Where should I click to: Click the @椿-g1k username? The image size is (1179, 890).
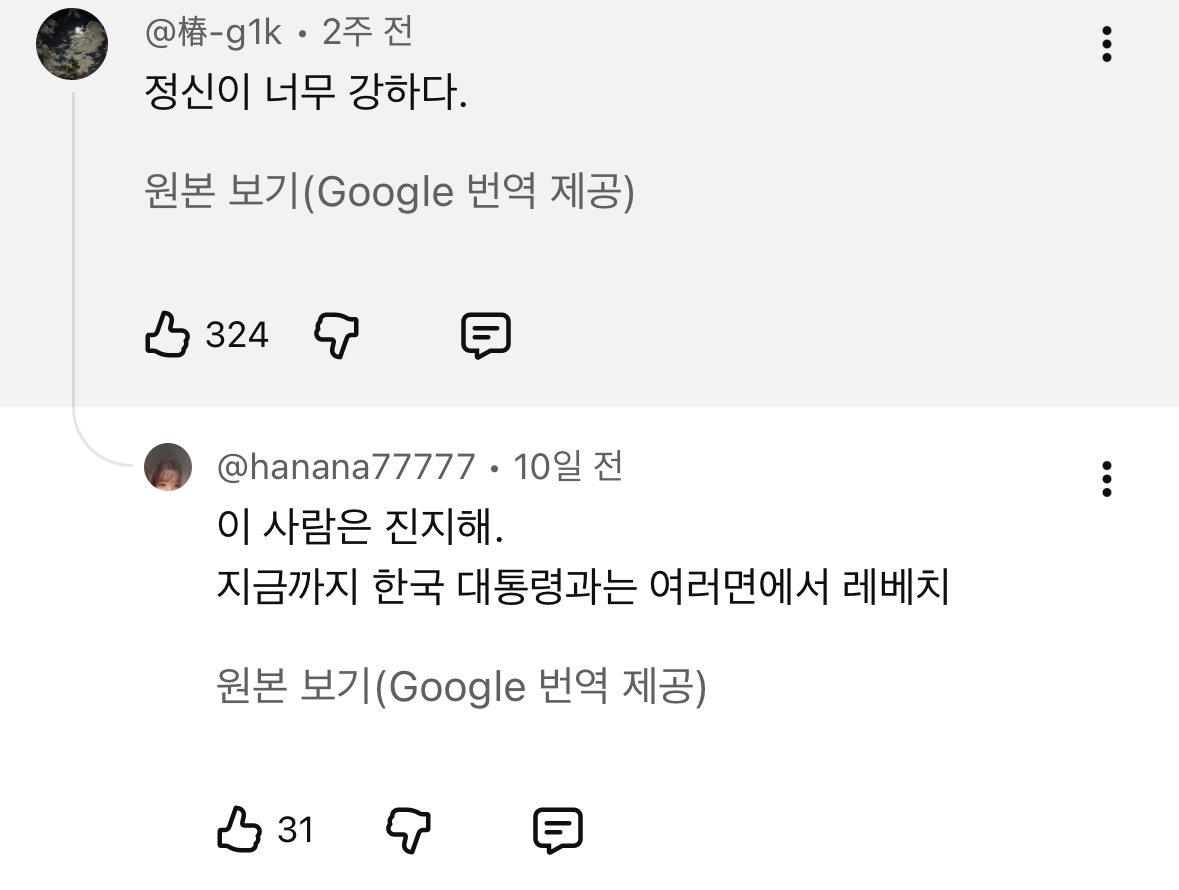click(213, 33)
